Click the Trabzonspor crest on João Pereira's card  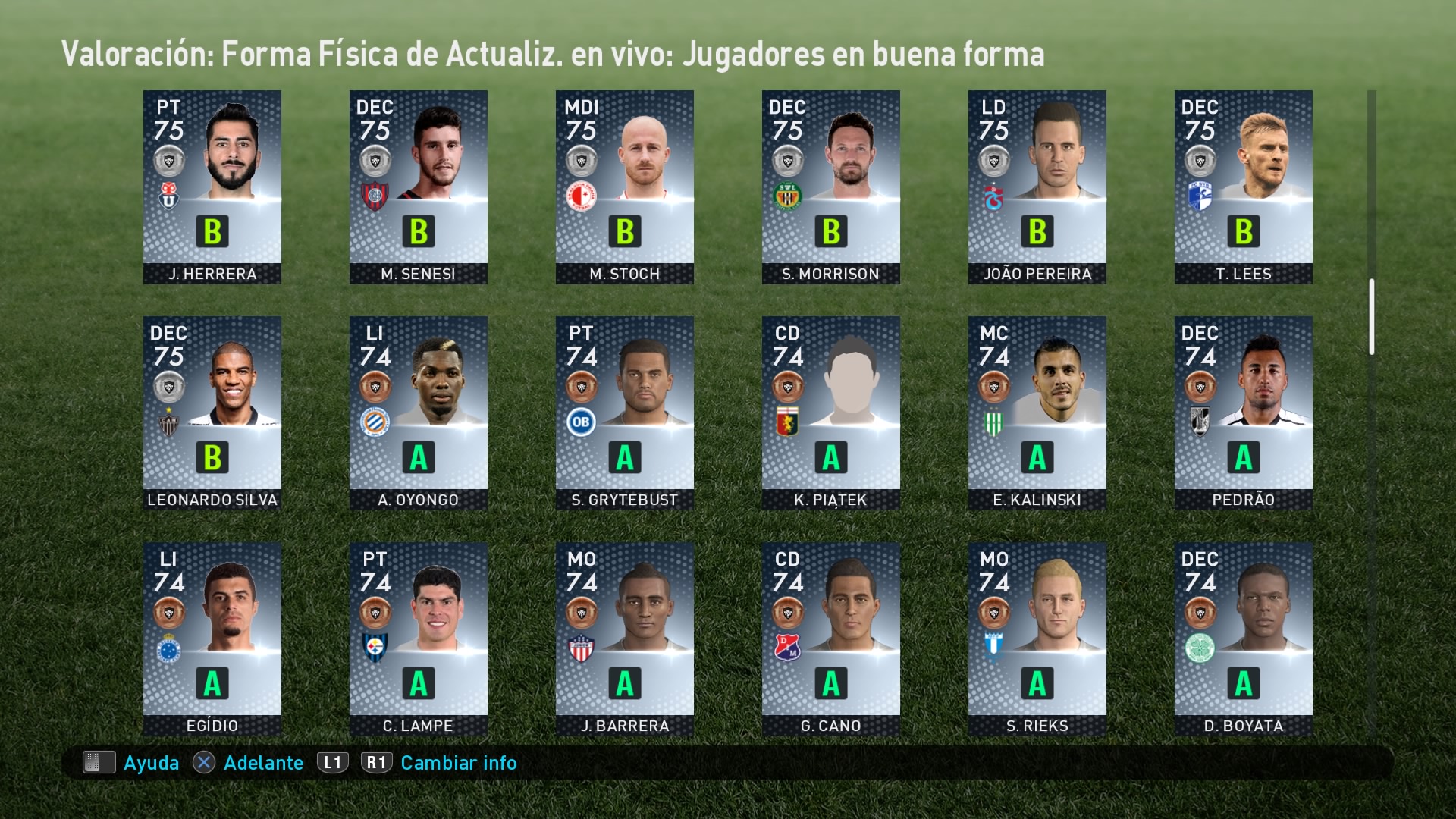click(993, 196)
